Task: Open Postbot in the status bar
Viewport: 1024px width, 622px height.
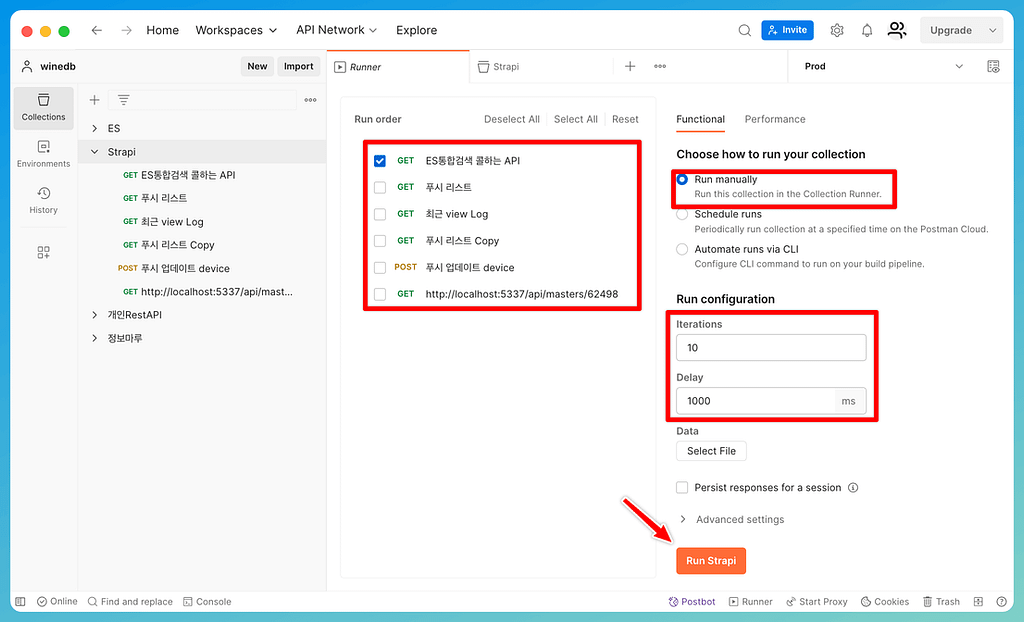Action: click(691, 602)
